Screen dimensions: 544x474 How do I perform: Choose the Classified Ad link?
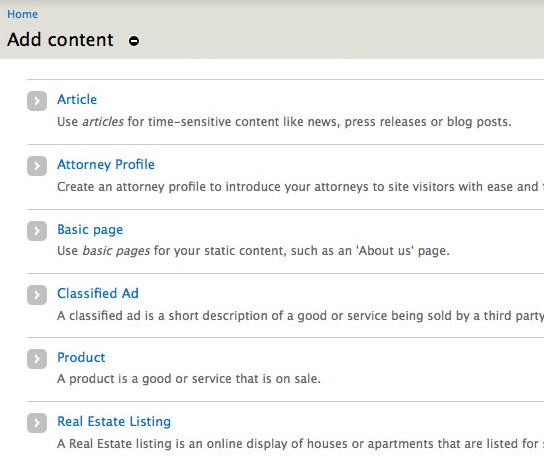point(98,294)
